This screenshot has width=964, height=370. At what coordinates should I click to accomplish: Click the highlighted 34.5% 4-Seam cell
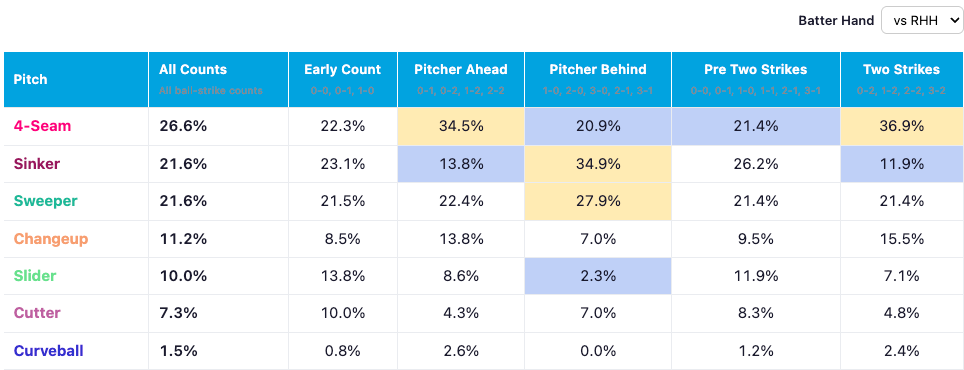click(460, 127)
